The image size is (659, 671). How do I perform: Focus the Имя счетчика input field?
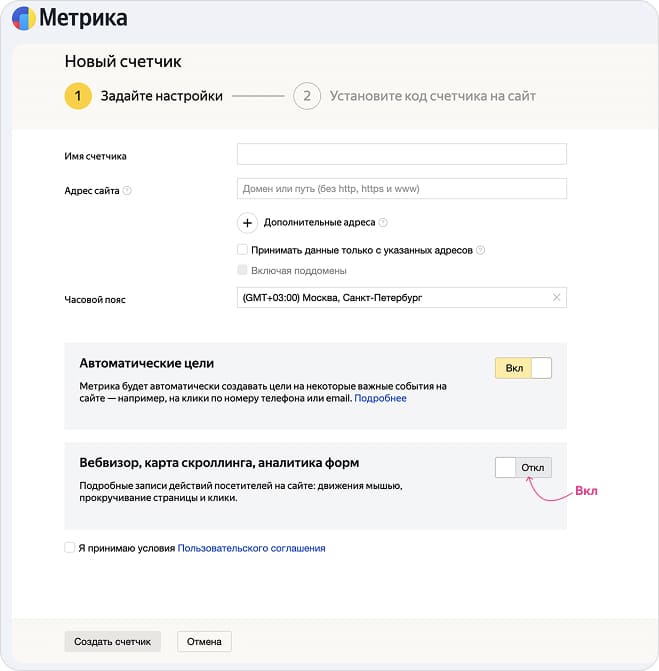[x=401, y=154]
